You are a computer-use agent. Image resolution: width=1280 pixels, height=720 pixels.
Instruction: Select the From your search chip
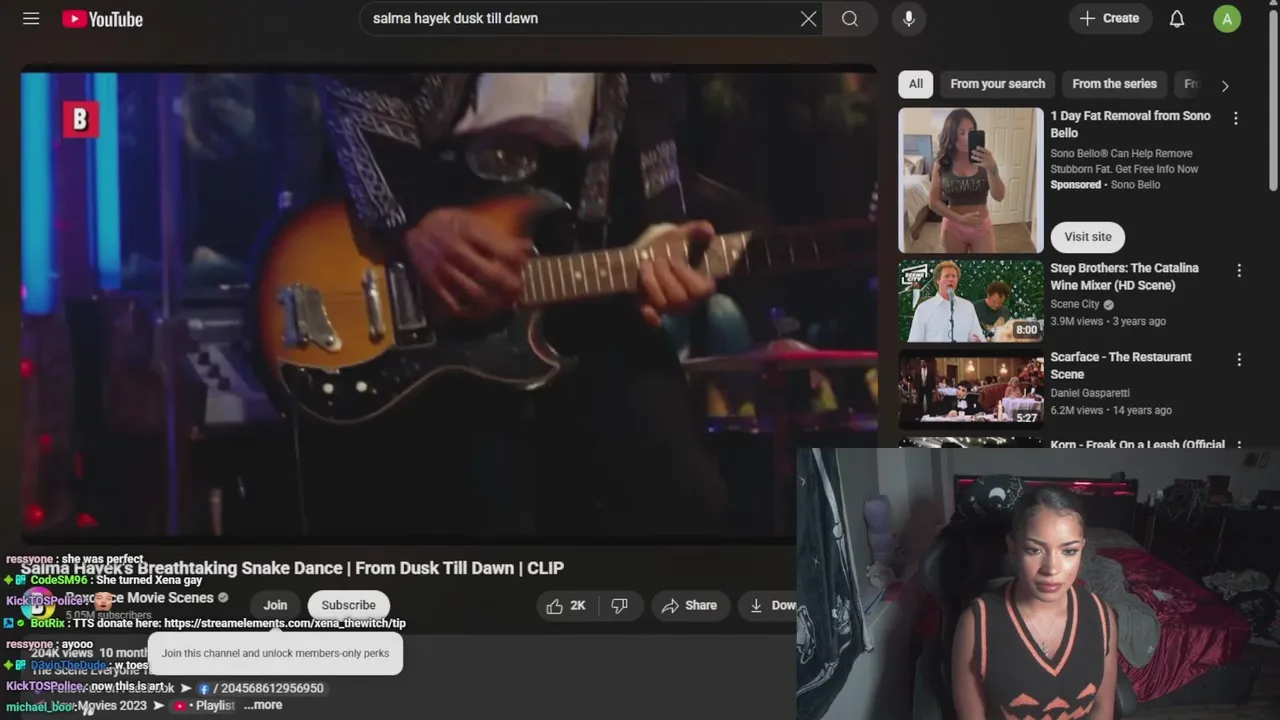pyautogui.click(x=997, y=84)
